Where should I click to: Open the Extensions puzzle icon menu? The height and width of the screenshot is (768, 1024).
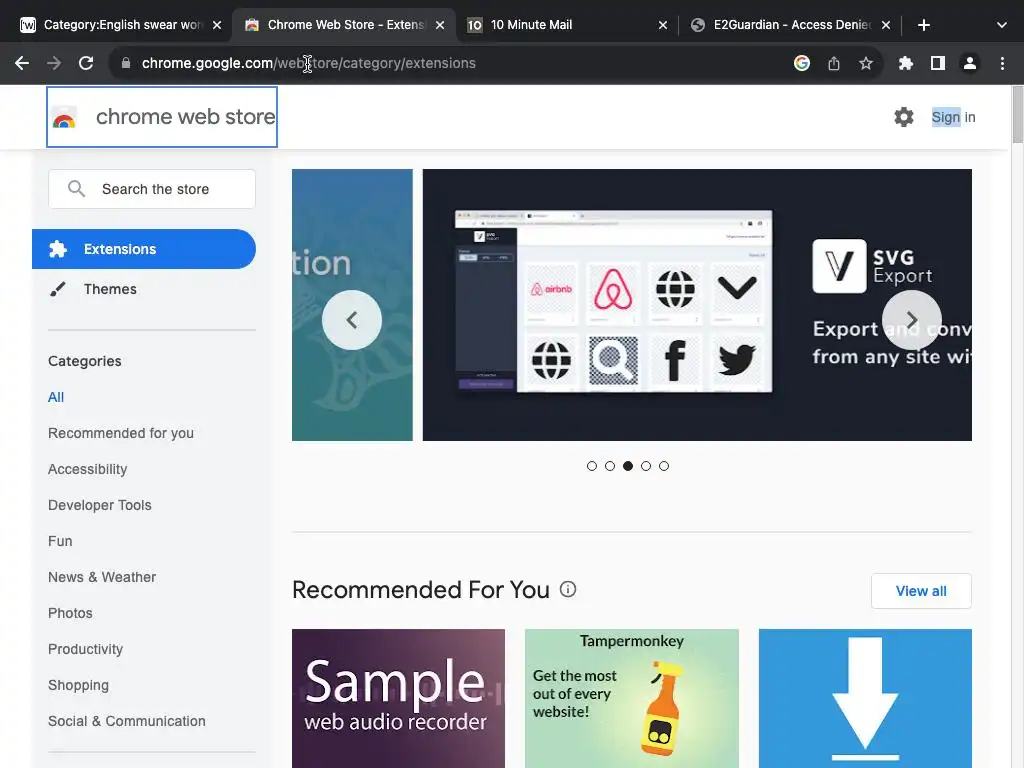906,63
